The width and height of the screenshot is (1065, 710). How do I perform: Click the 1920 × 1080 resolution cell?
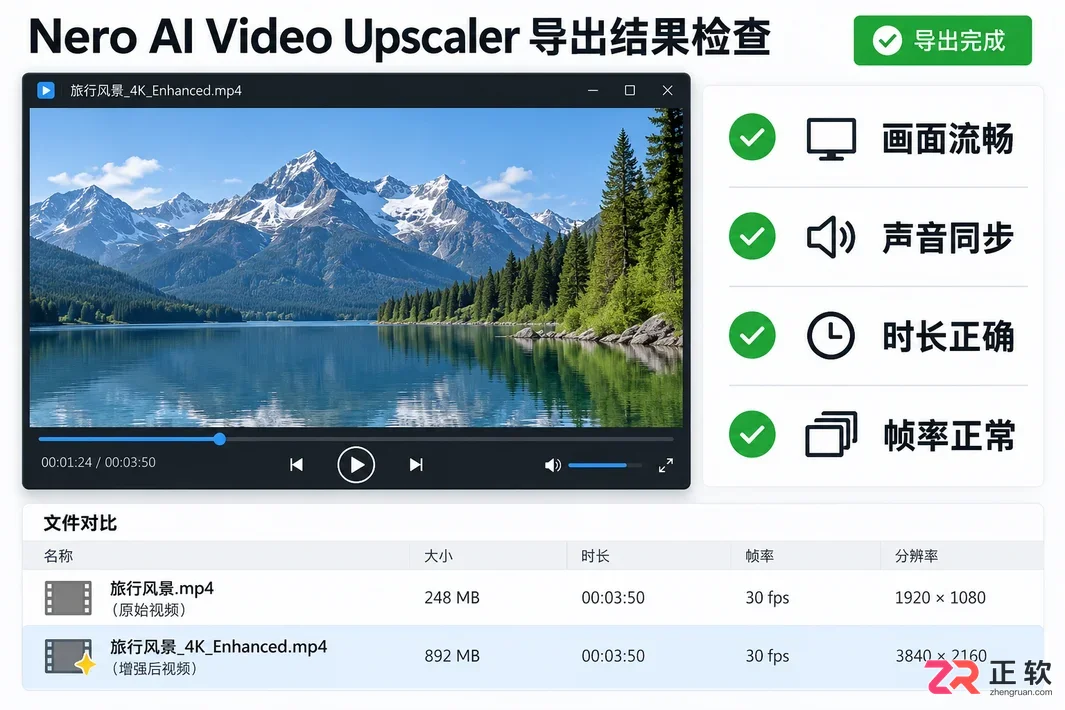[x=940, y=598]
